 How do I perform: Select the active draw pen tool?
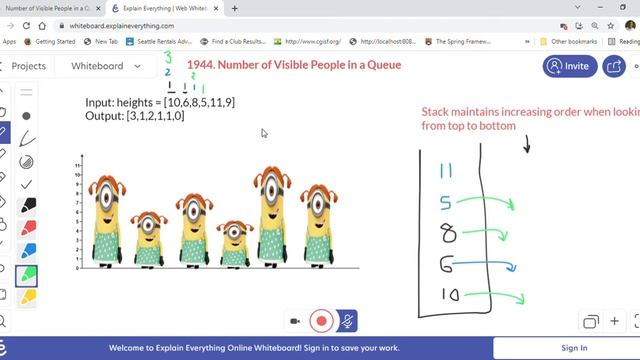coord(4,132)
